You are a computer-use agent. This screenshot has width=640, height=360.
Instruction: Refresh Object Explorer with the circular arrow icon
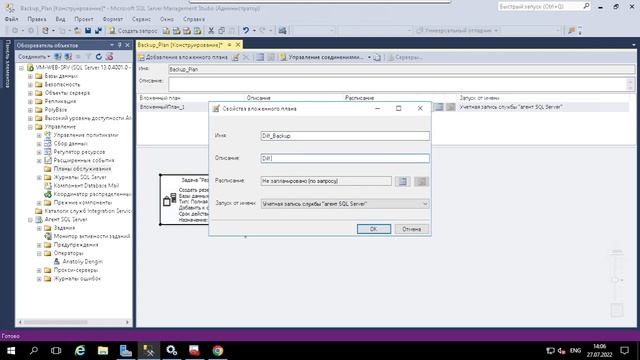tap(99, 57)
